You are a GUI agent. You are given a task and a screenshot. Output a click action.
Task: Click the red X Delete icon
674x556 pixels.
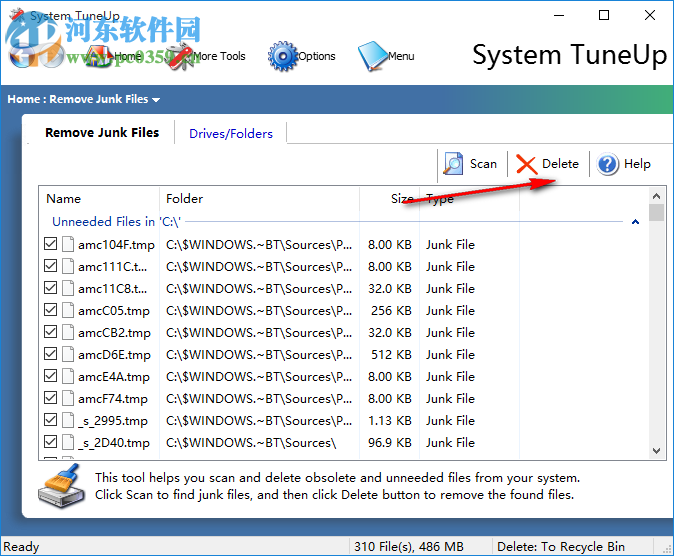point(526,164)
